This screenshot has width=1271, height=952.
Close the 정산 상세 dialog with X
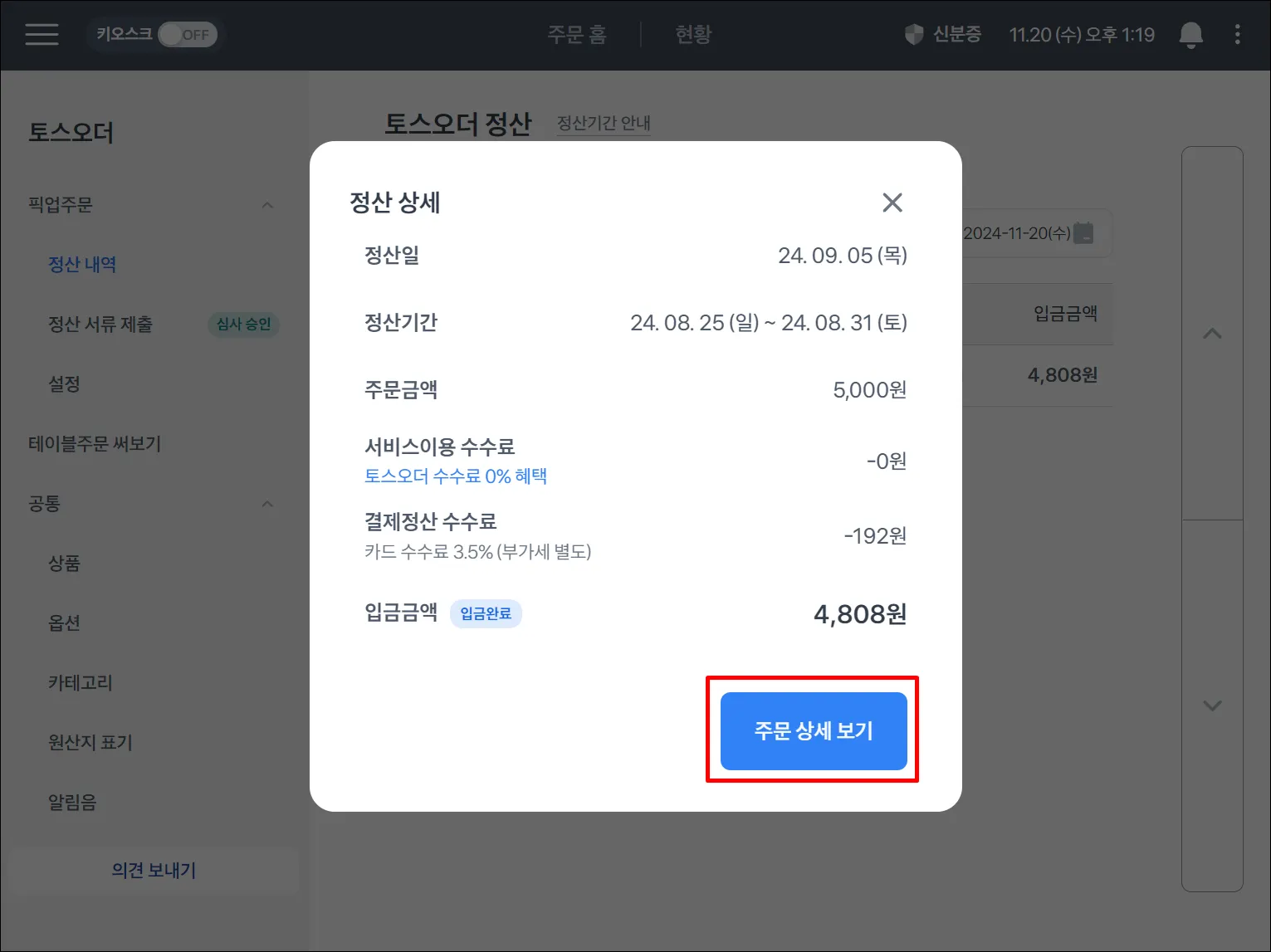pyautogui.click(x=892, y=203)
